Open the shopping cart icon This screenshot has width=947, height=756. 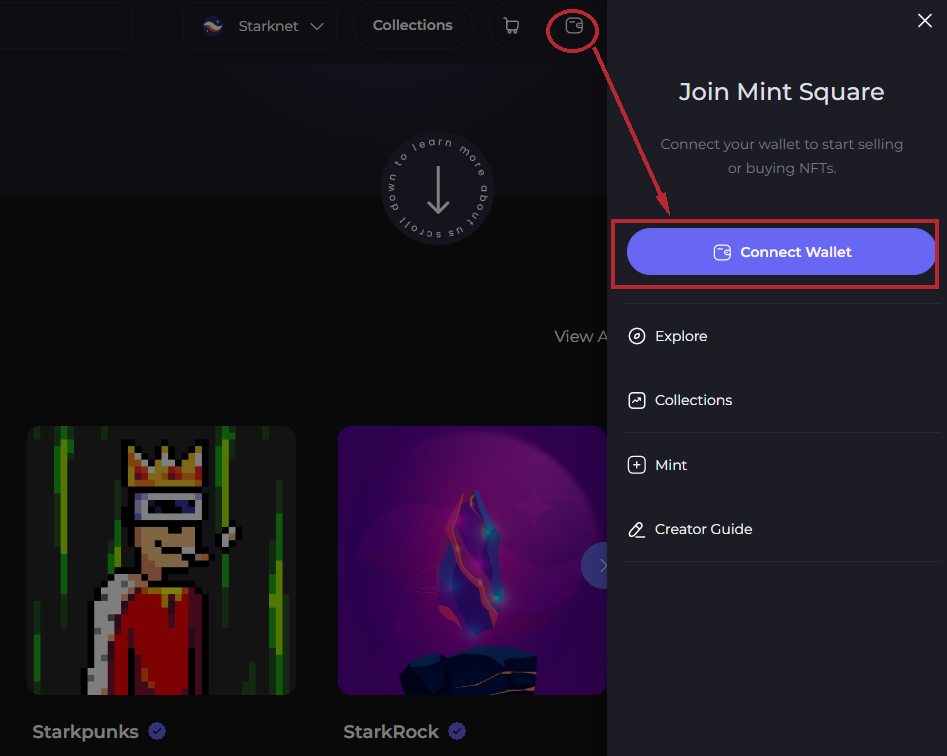(512, 26)
